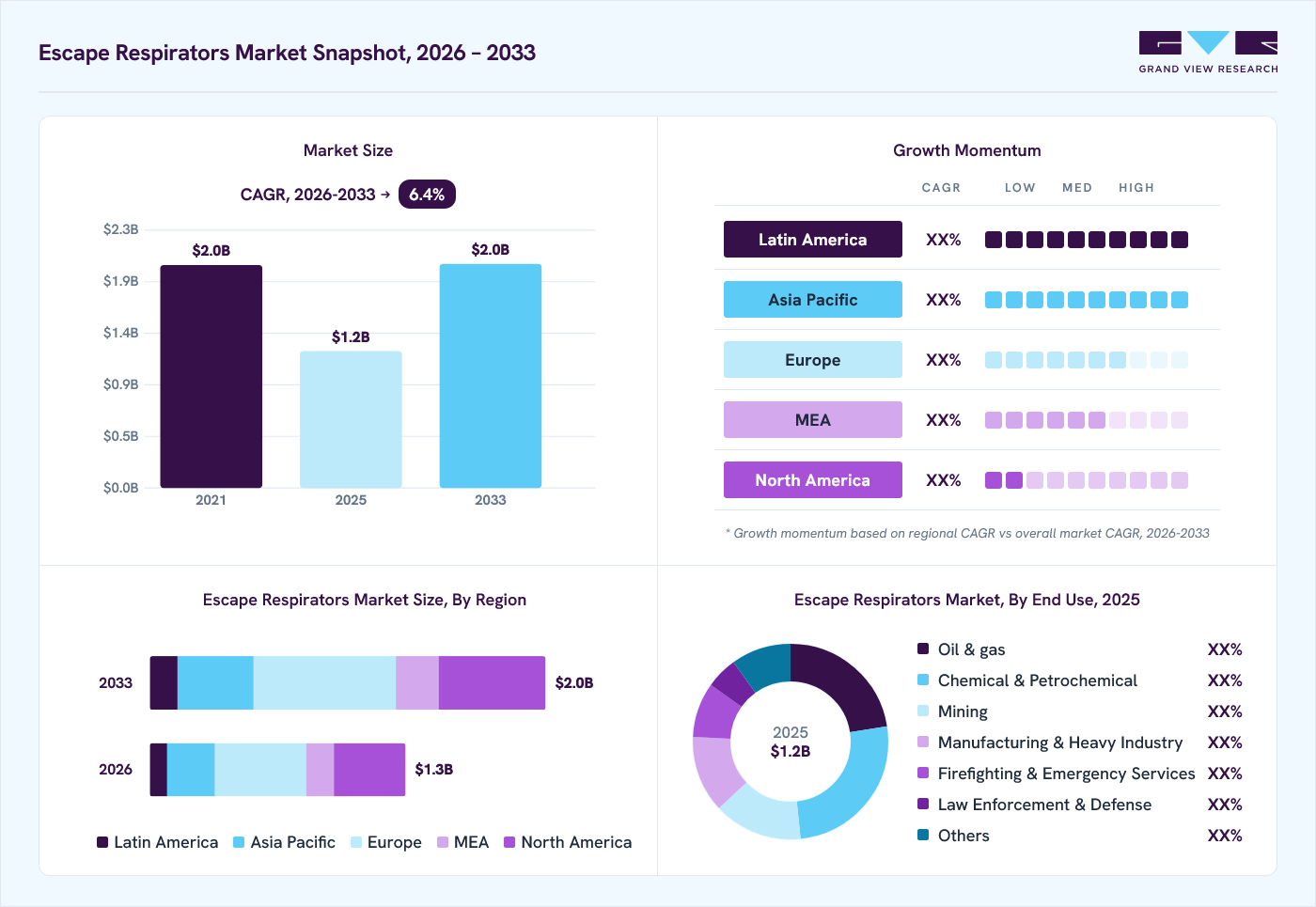Click the Europe region label in Growth Momentum

(813, 360)
